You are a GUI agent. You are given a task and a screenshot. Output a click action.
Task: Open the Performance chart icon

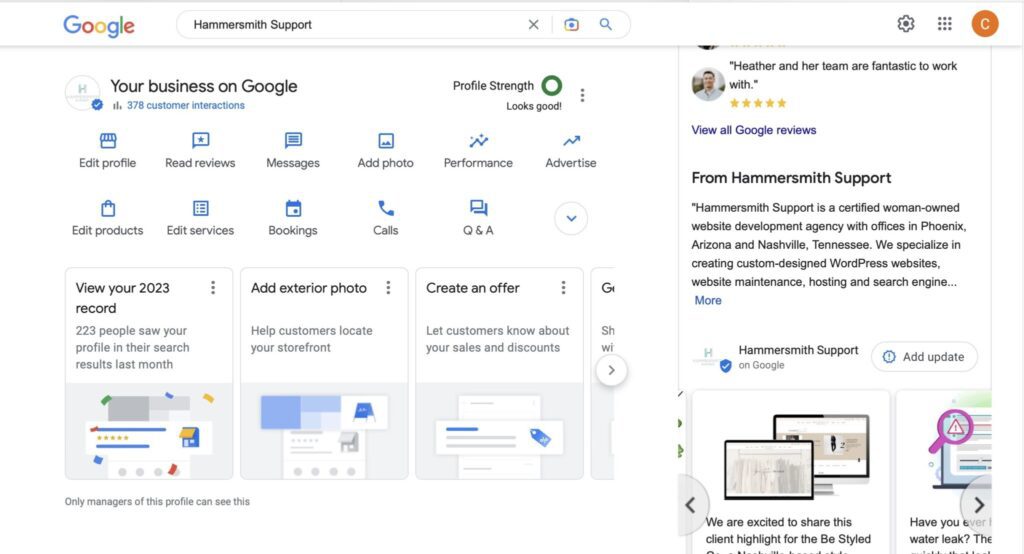tap(479, 140)
